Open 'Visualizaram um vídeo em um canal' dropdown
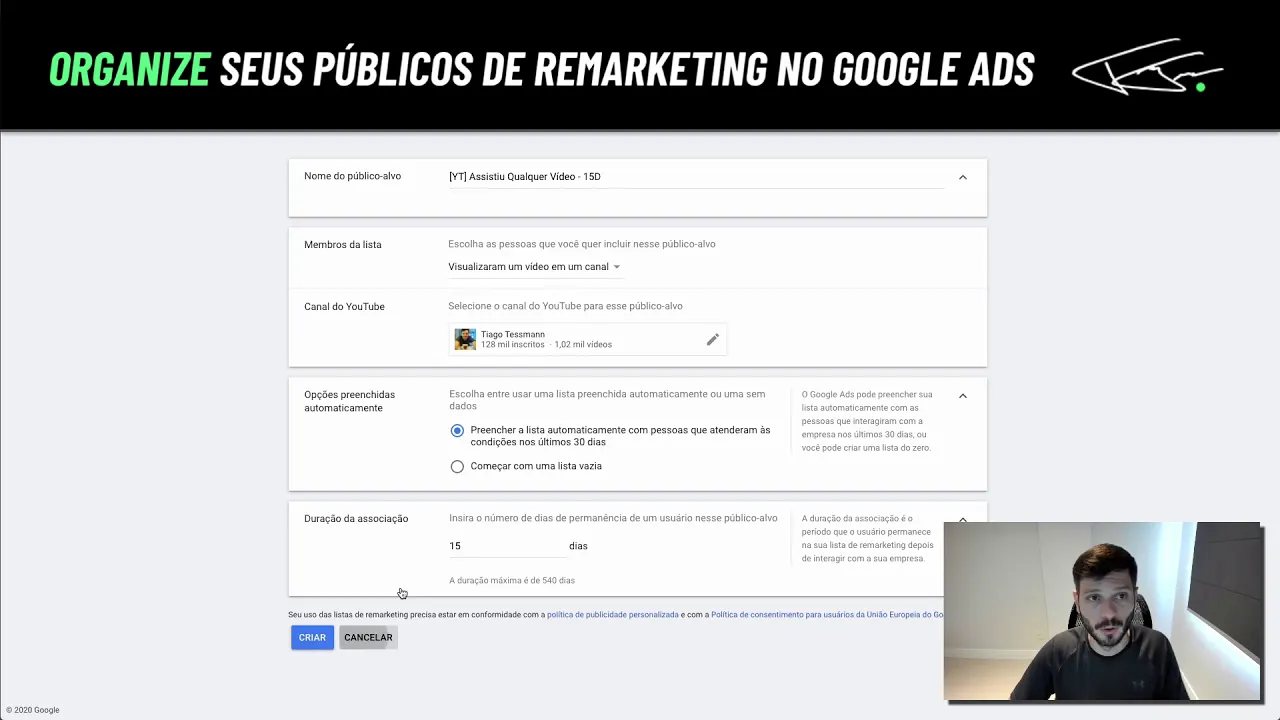The width and height of the screenshot is (1280, 720). click(534, 267)
